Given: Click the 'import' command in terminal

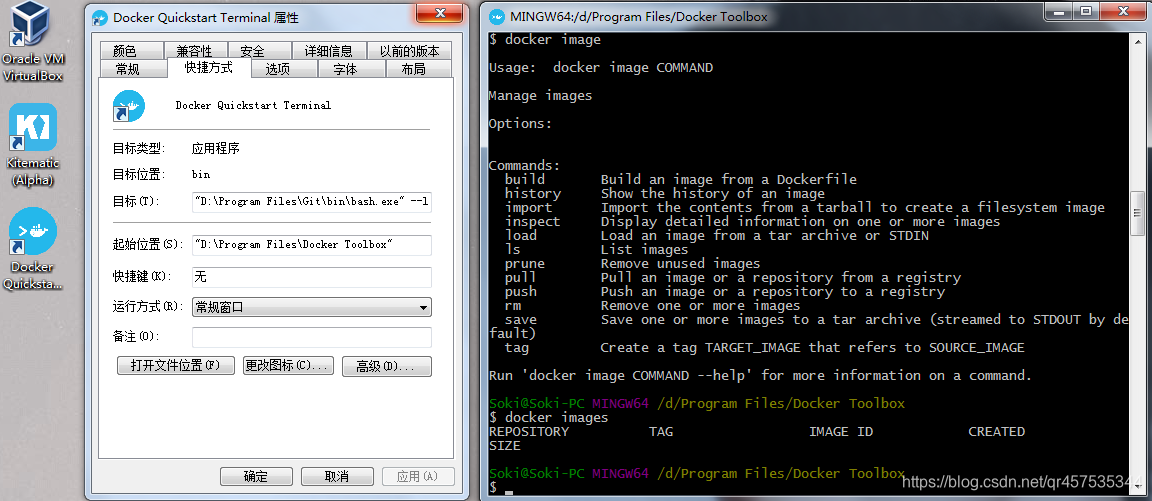Looking at the screenshot, I should (528, 207).
